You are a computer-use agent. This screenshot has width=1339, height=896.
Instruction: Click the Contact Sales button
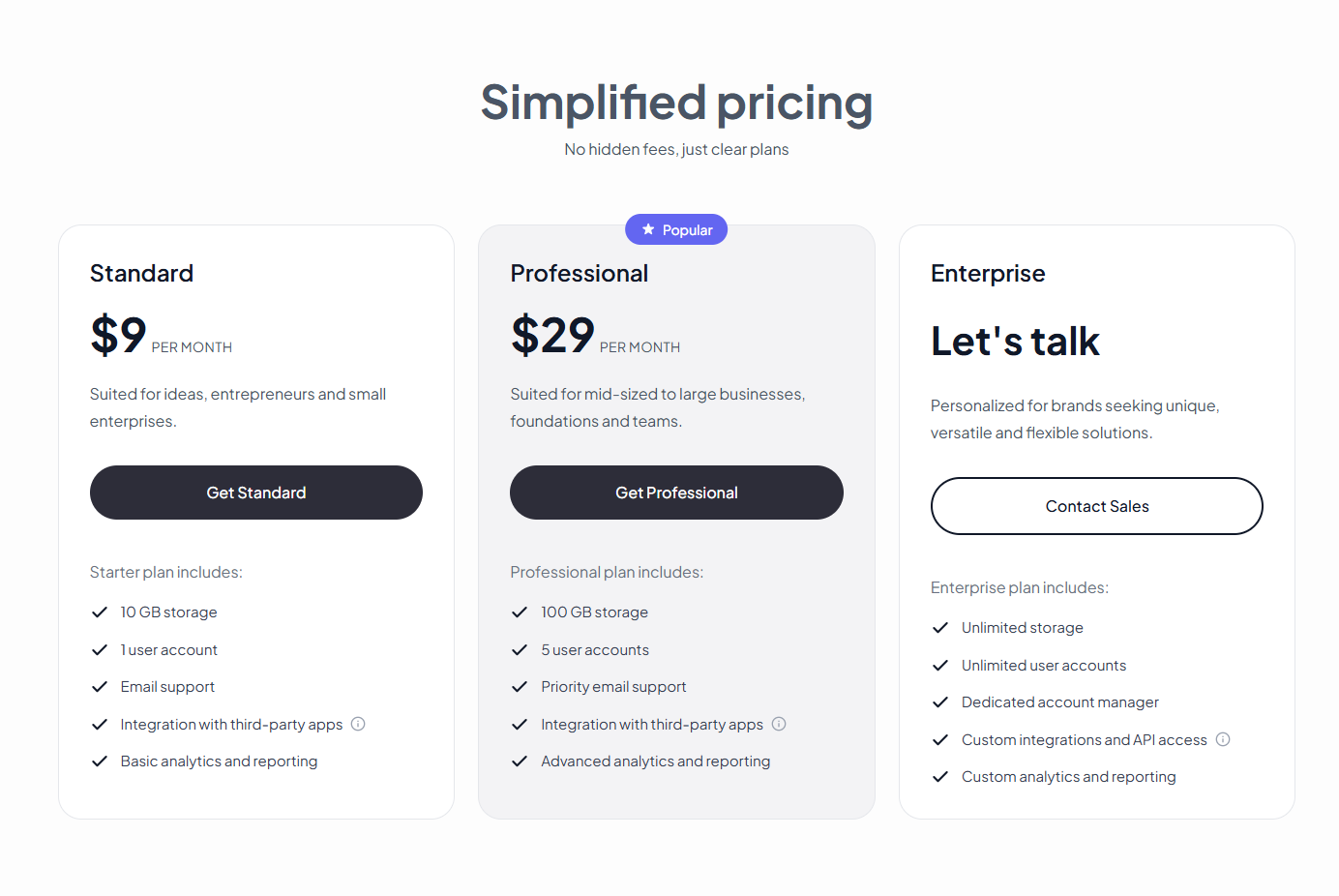point(1096,506)
